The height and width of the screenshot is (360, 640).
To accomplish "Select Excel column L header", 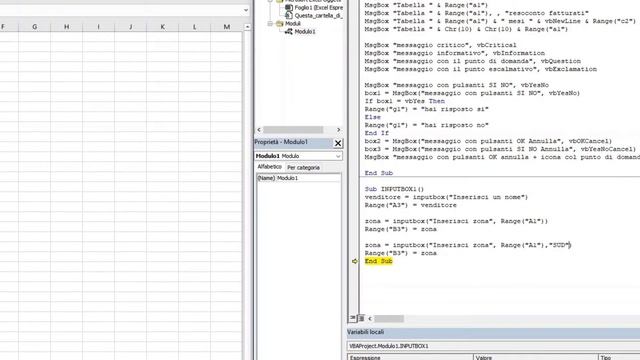I will coord(194,27).
